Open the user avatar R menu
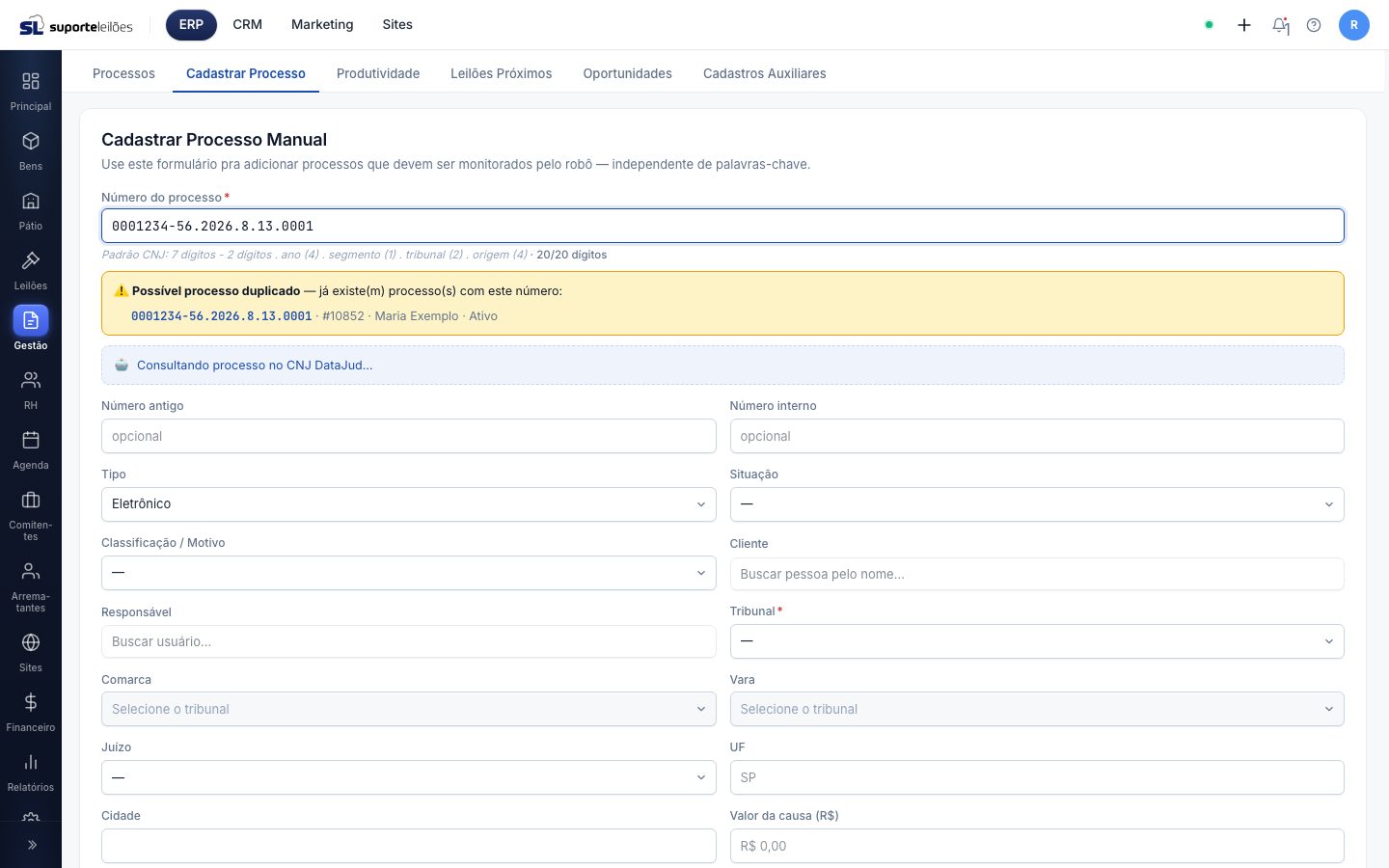This screenshot has height=868, width=1389. [x=1354, y=25]
